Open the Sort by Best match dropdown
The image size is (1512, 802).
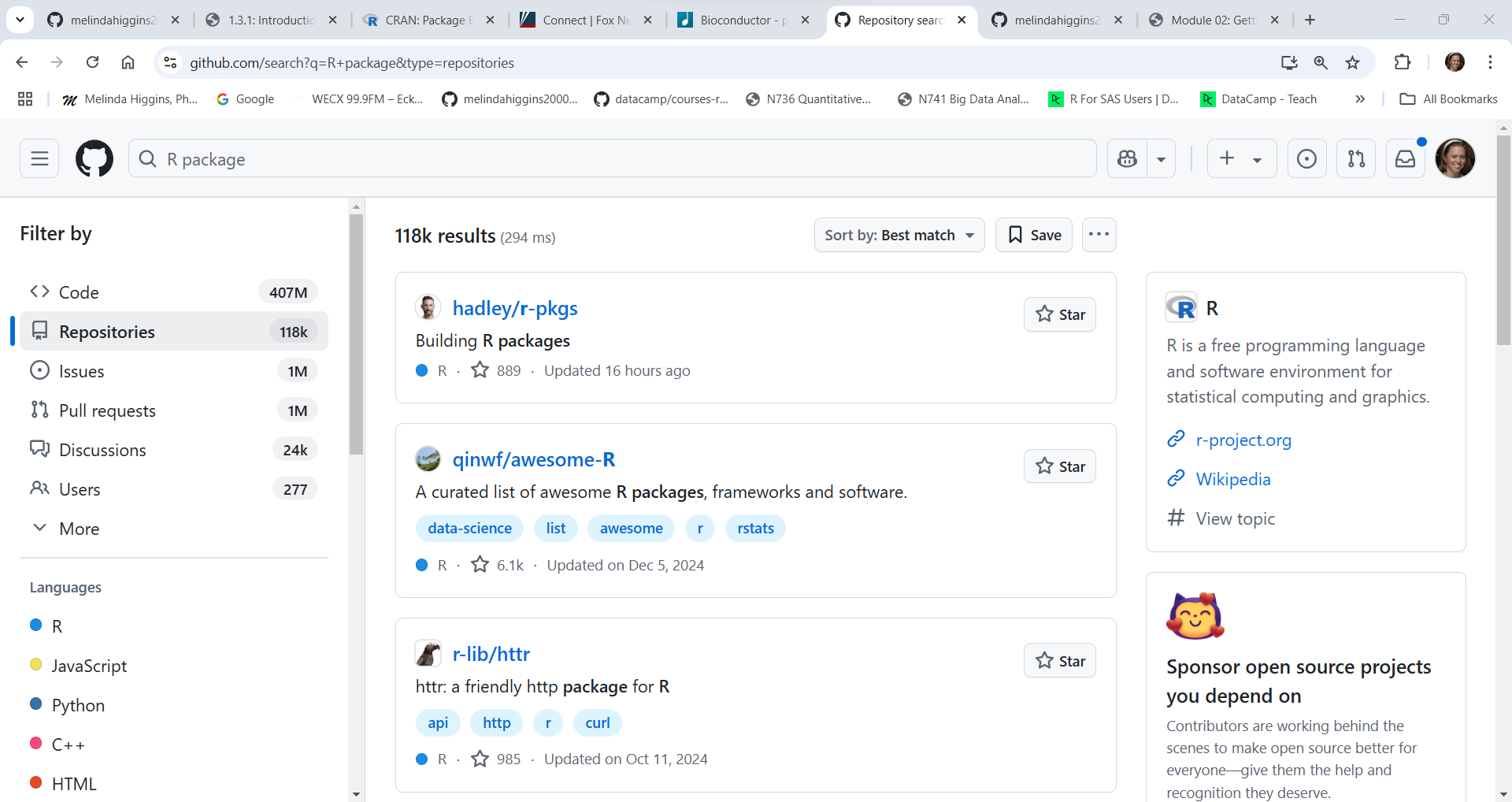899,235
